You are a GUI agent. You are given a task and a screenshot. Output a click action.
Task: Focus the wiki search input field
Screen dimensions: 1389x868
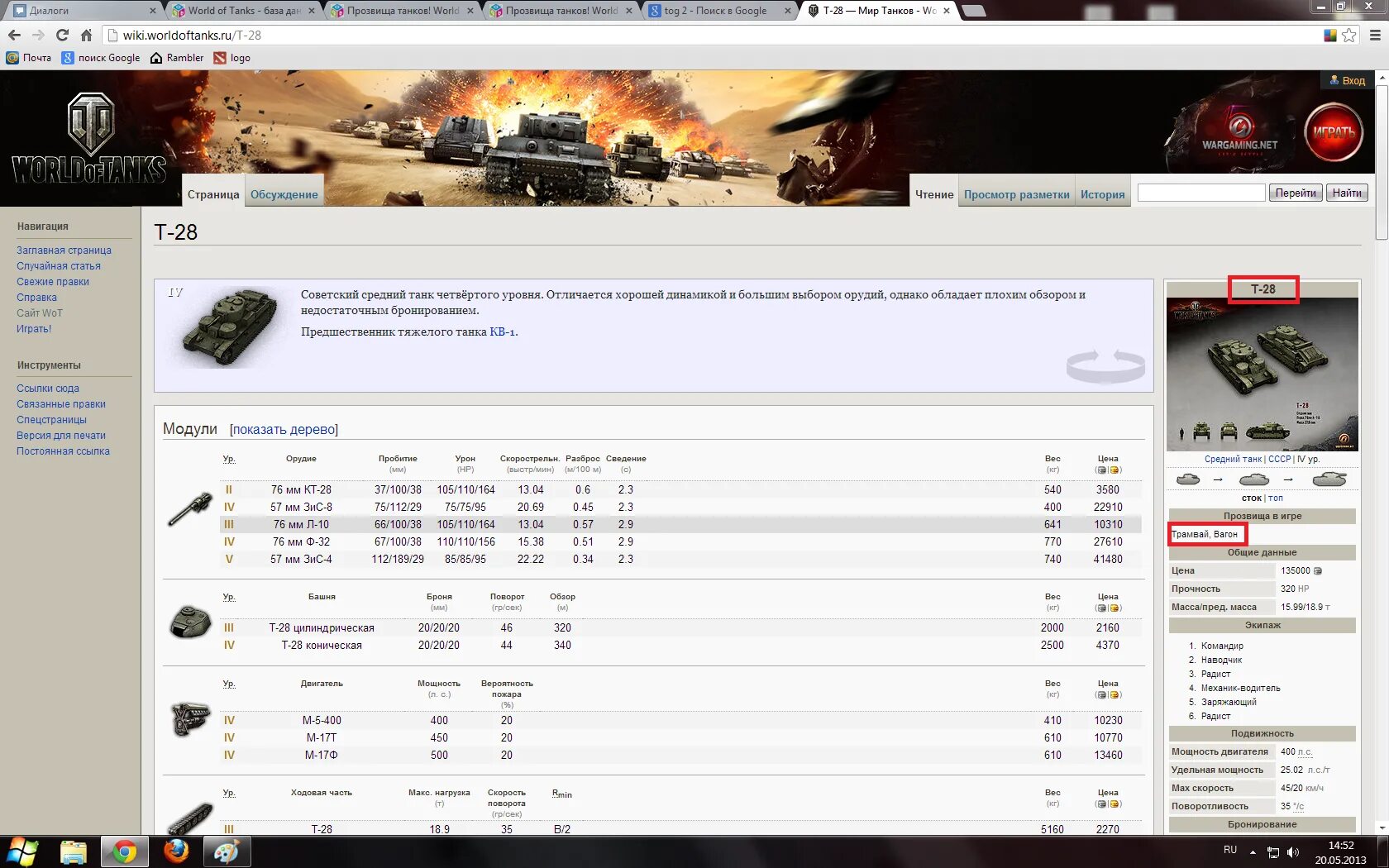click(1201, 193)
